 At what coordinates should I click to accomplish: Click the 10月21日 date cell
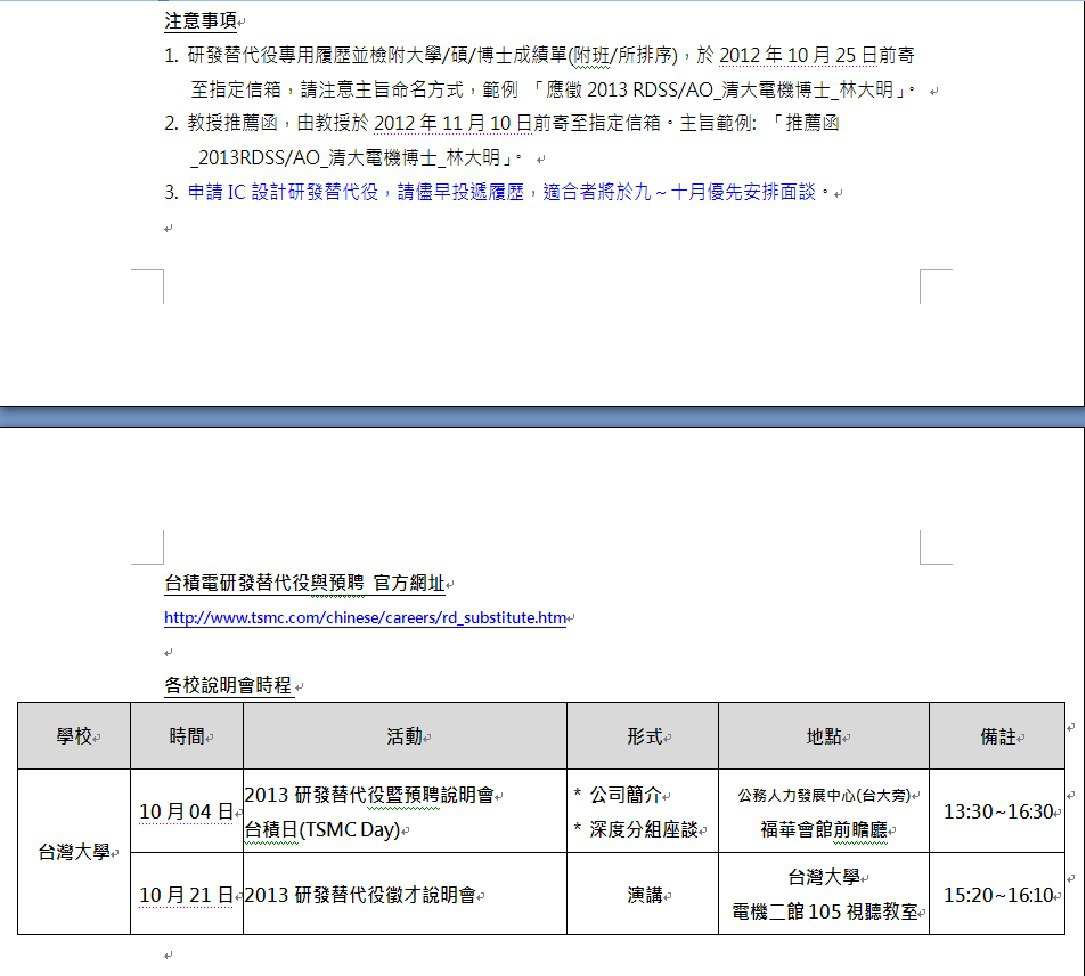pyautogui.click(x=187, y=894)
